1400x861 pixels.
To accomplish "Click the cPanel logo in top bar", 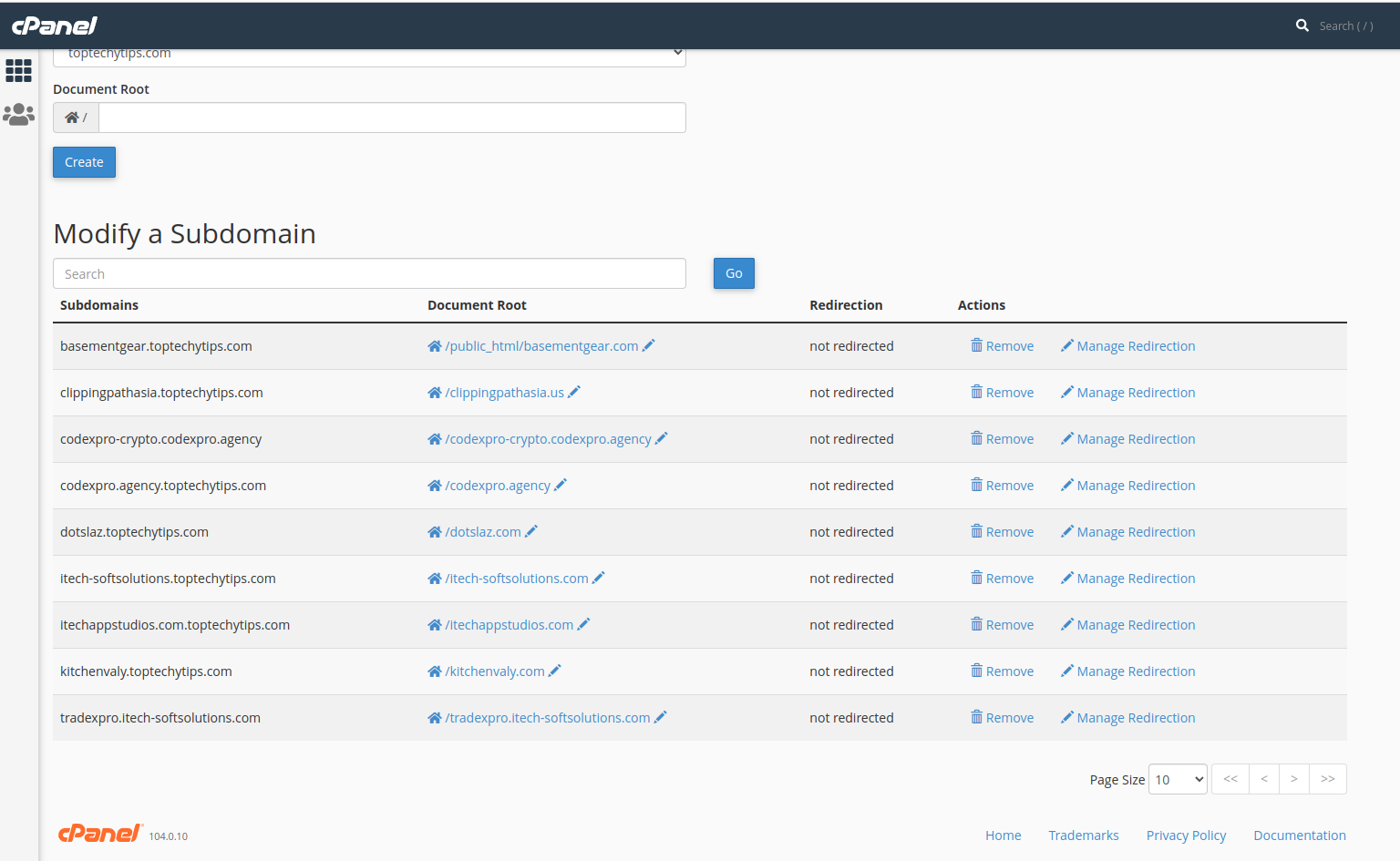I will point(55,26).
